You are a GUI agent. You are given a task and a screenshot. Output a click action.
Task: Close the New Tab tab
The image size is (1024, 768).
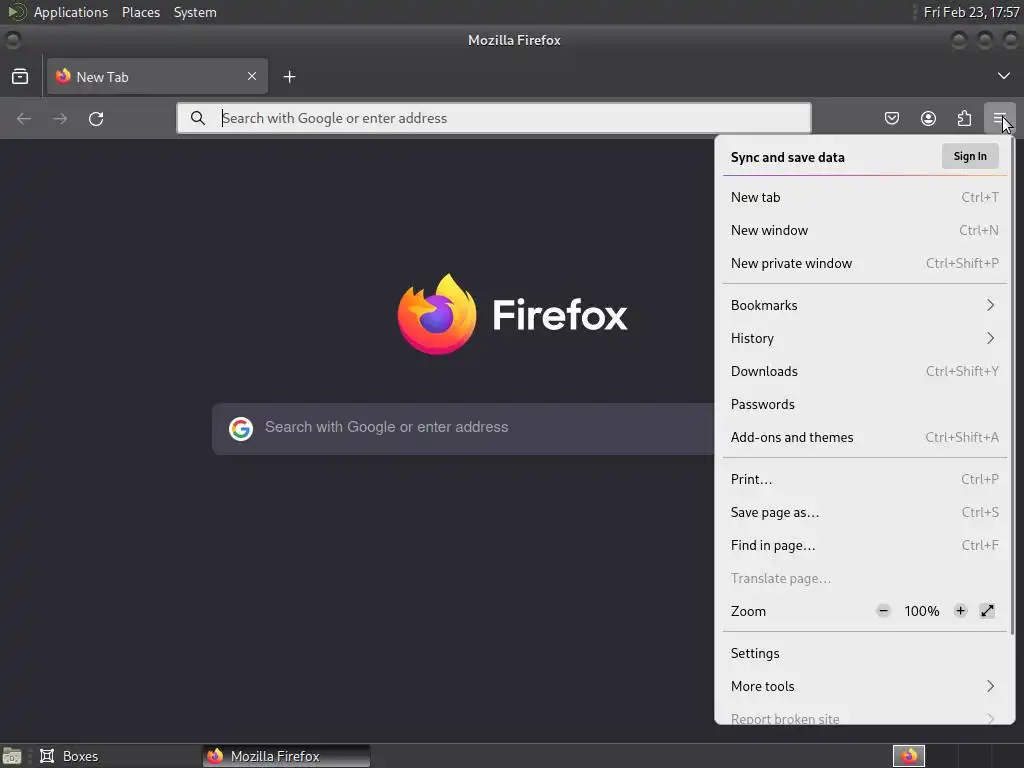click(x=252, y=76)
